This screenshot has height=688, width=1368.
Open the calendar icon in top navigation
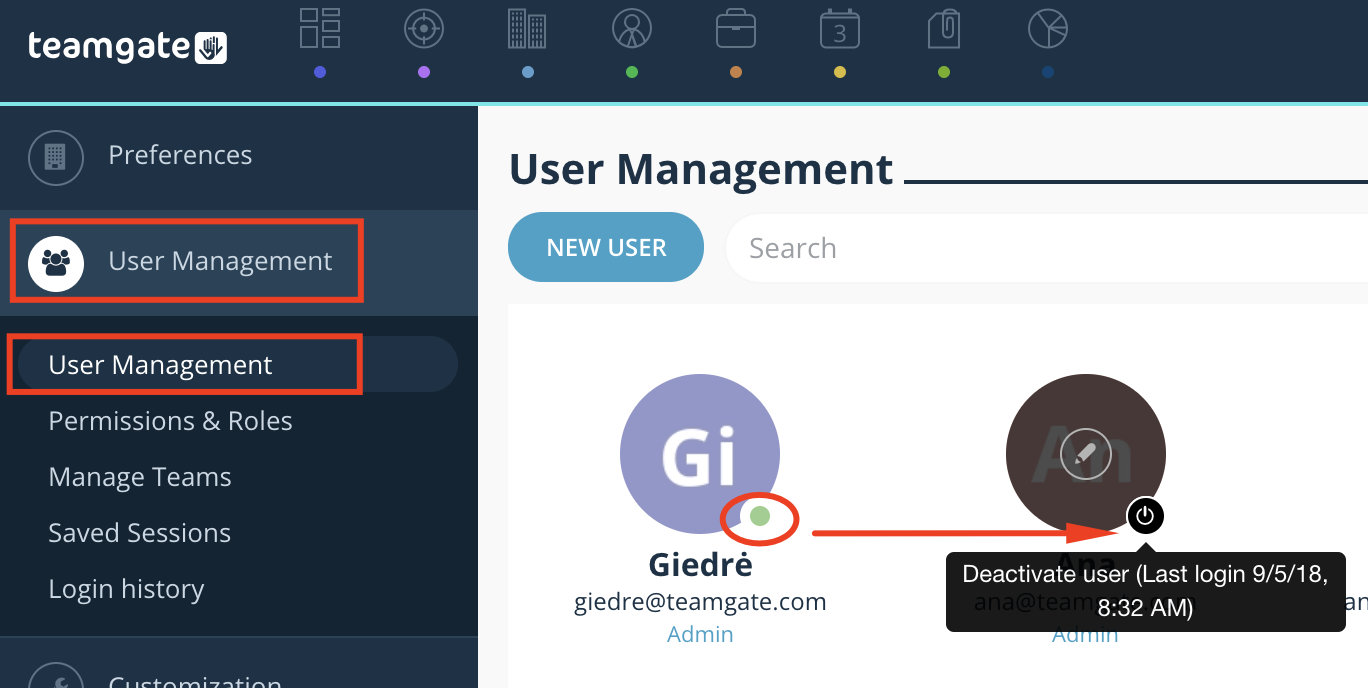[x=840, y=29]
